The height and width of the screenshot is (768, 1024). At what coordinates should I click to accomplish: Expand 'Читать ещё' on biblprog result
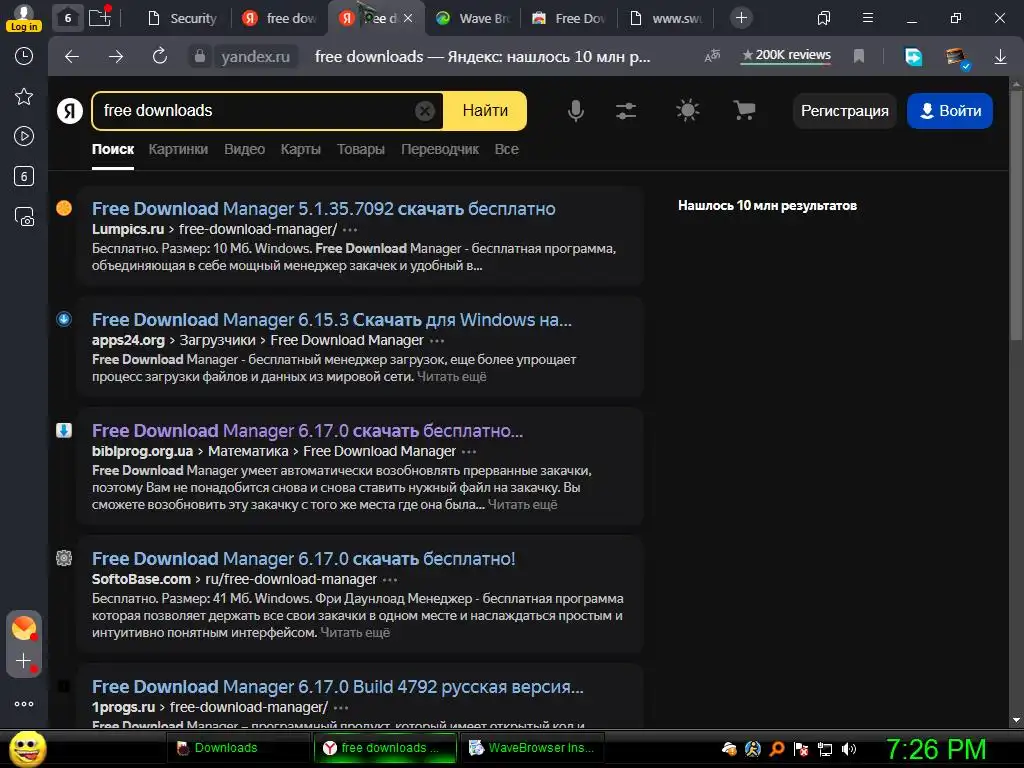[x=522, y=504]
